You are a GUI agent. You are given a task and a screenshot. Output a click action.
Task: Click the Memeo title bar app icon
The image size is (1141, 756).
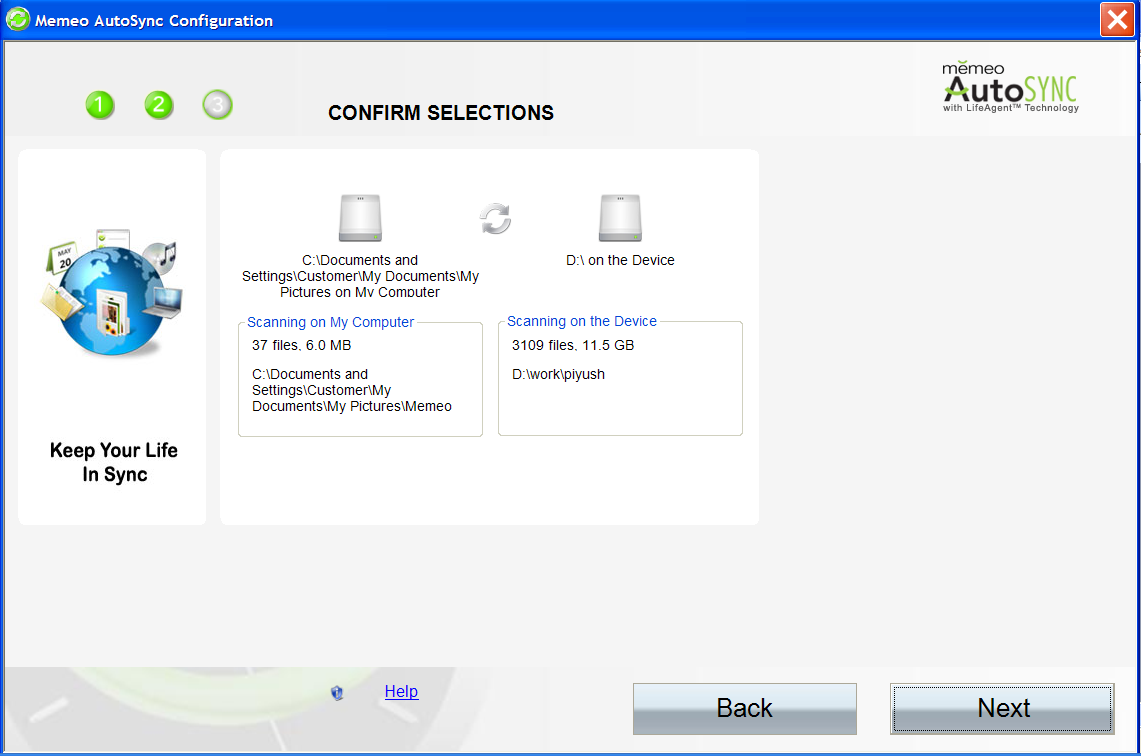point(17,20)
